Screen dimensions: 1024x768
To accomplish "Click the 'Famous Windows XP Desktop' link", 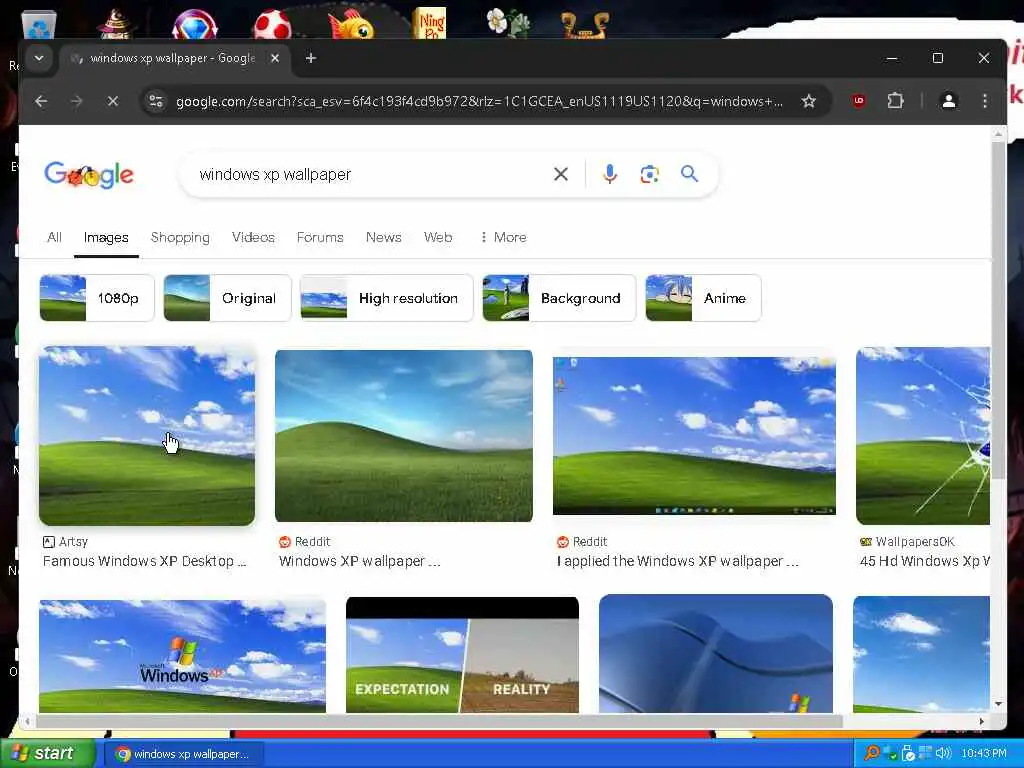I will point(144,561).
